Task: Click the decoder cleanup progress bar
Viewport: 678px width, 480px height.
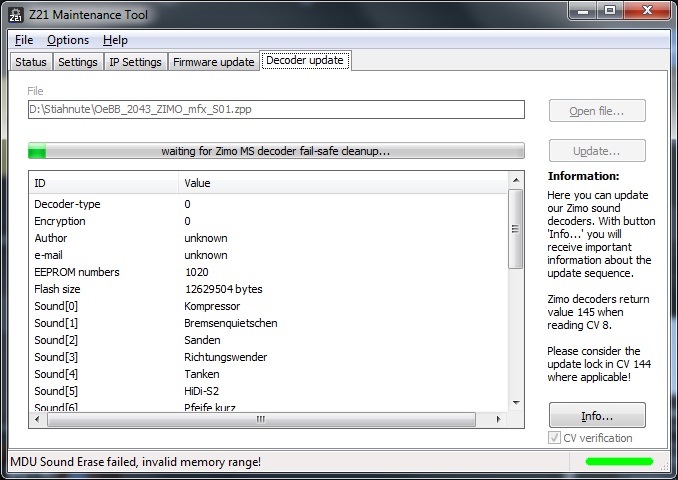Action: click(276, 151)
